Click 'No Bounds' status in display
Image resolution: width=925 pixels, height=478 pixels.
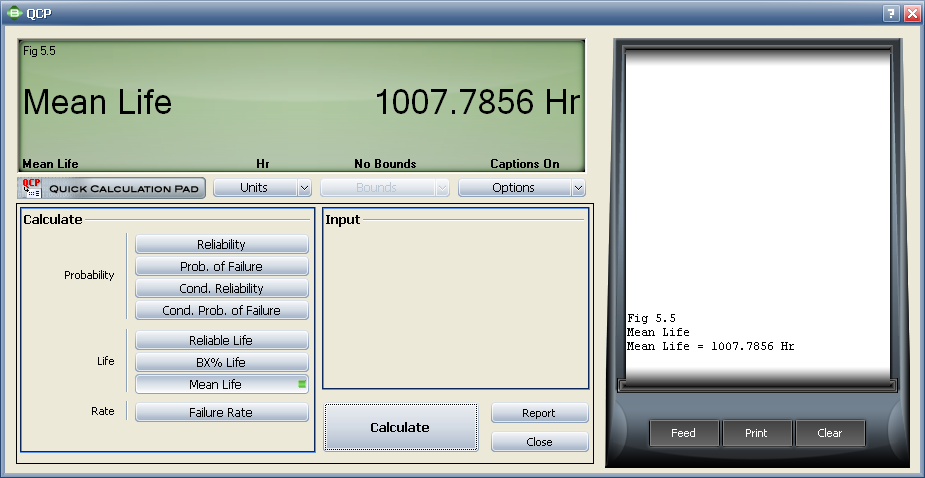[x=385, y=163]
